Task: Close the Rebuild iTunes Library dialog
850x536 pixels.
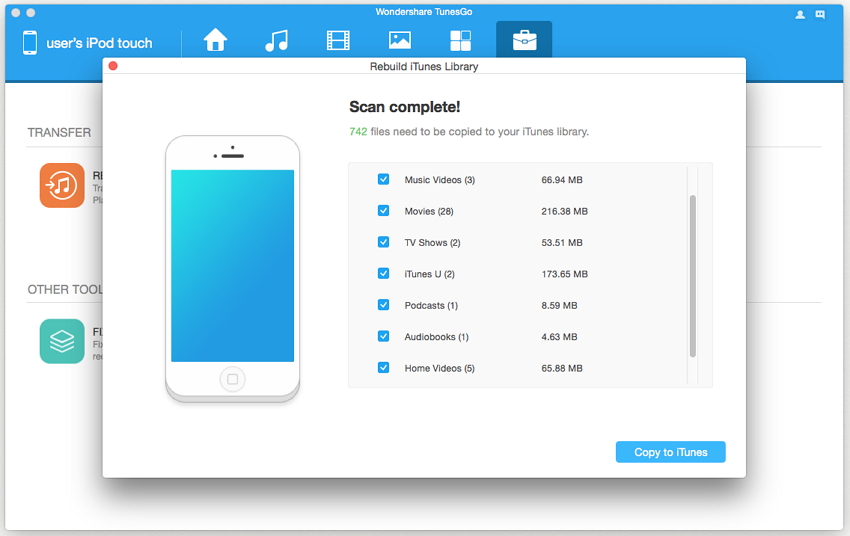Action: pos(113,66)
